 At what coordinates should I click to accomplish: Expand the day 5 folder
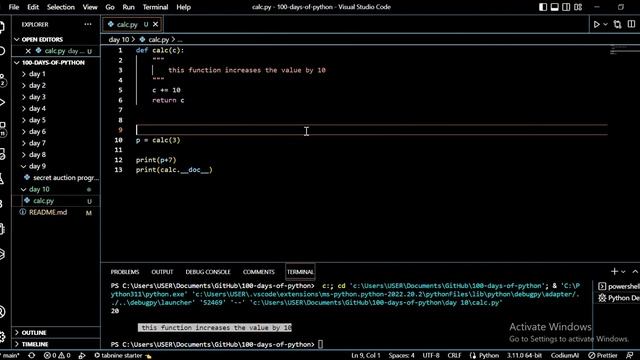[x=37, y=120]
